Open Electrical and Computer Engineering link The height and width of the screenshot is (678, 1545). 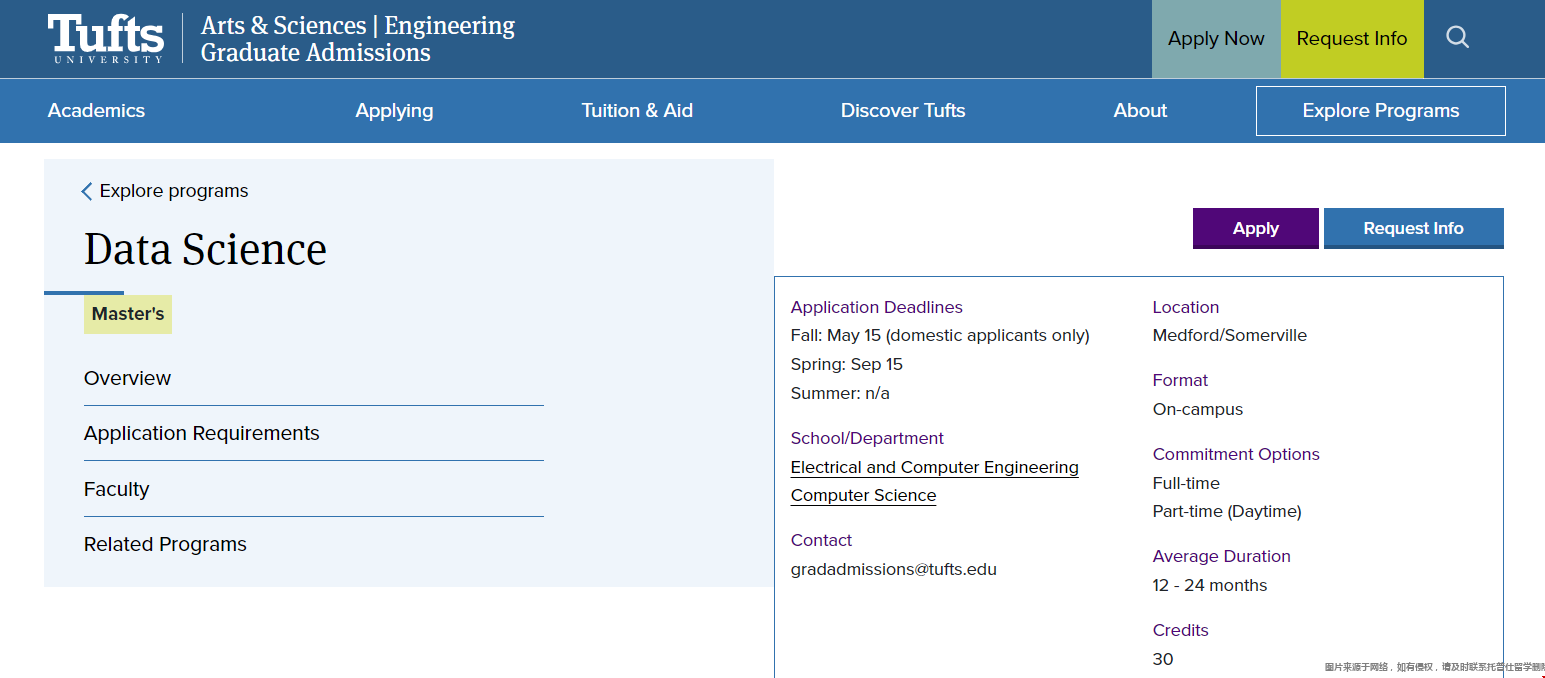[x=934, y=467]
